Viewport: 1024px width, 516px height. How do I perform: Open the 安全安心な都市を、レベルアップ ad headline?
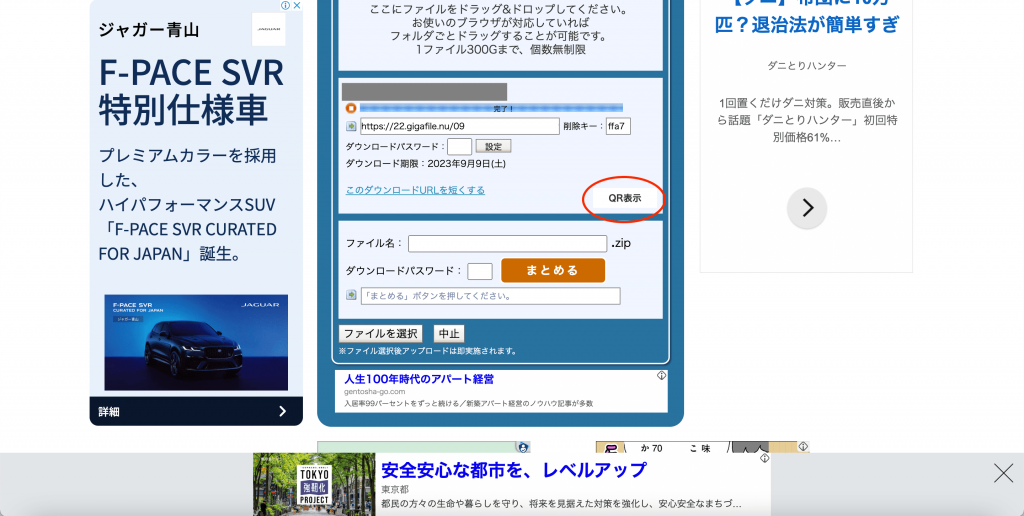click(513, 470)
